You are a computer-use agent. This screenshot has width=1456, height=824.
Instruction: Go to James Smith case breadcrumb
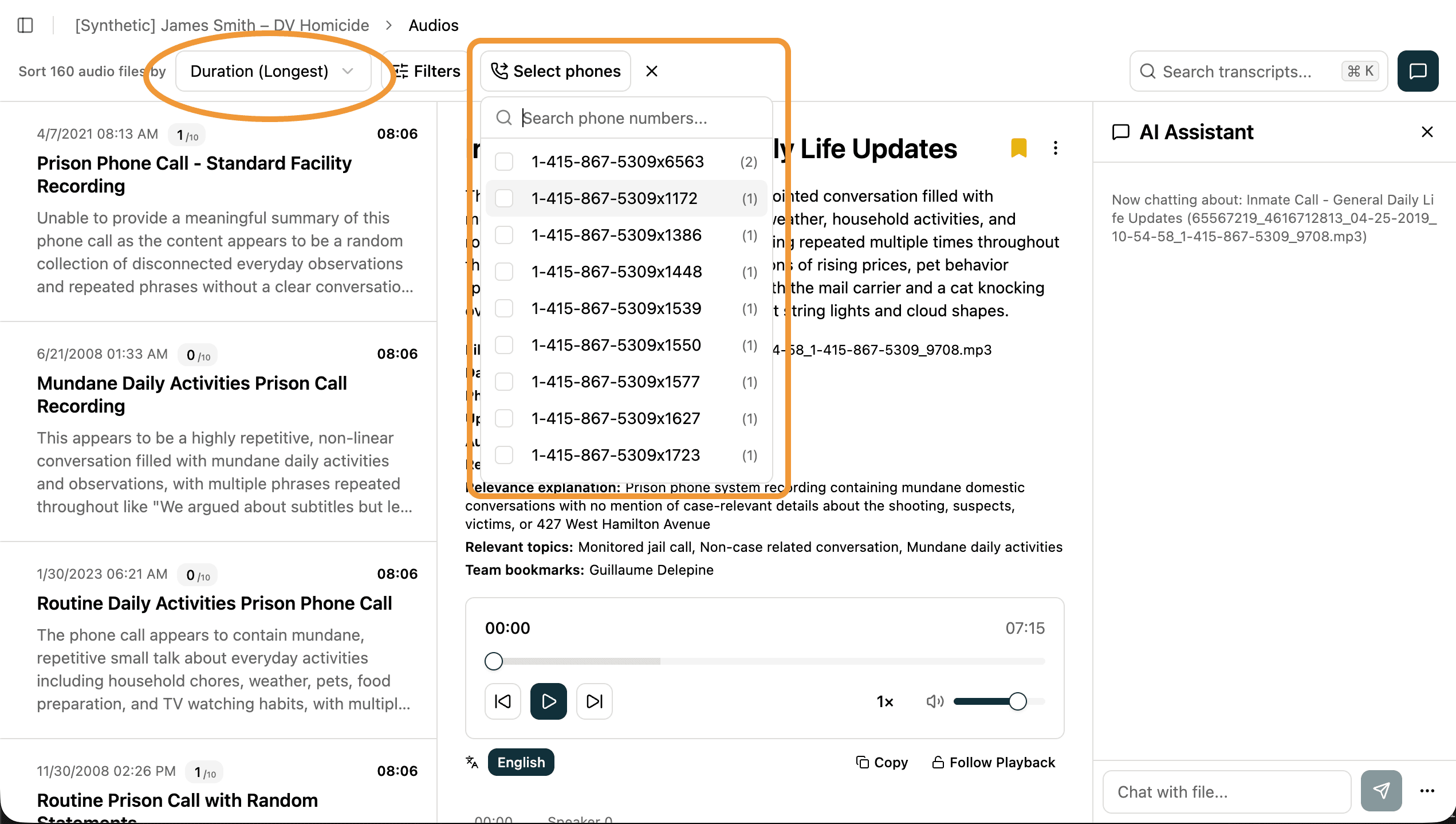[222, 25]
